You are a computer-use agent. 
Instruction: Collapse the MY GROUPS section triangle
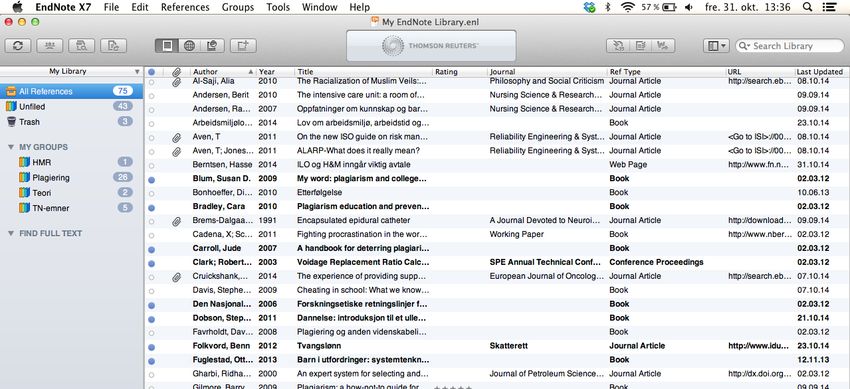coord(11,147)
